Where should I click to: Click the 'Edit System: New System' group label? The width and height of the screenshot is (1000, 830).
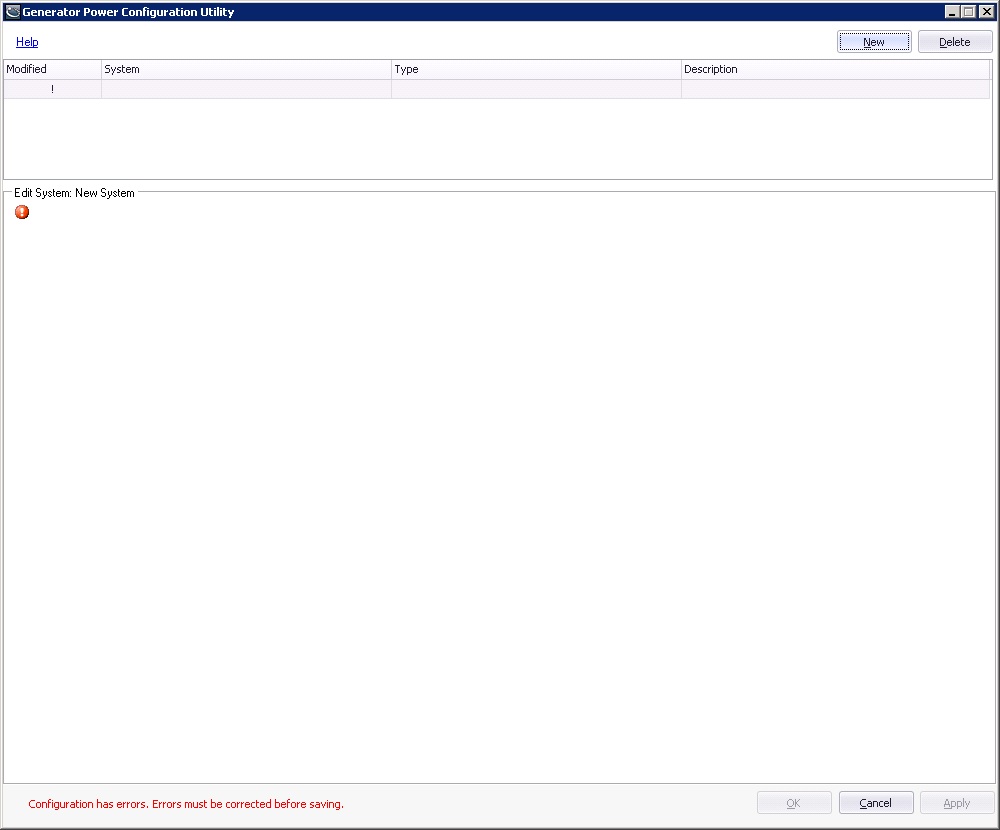coord(74,193)
